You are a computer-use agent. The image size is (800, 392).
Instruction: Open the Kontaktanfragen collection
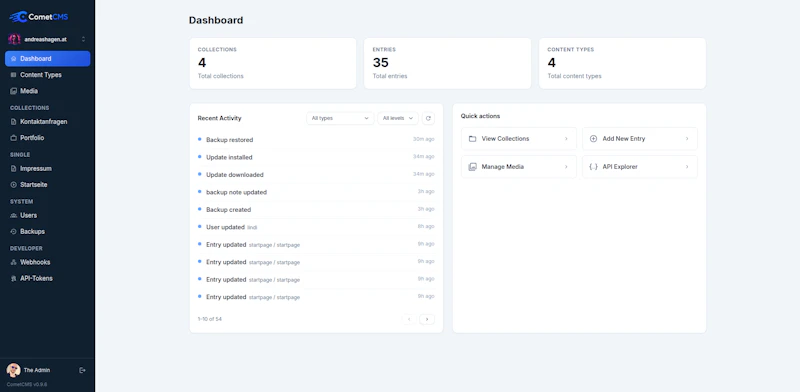click(47, 122)
